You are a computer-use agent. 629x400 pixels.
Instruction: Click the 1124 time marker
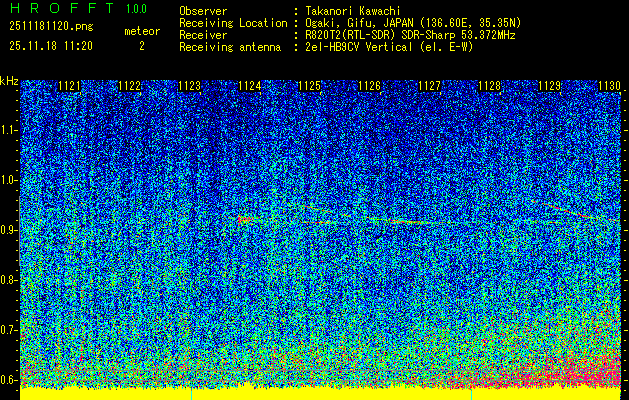coord(250,86)
